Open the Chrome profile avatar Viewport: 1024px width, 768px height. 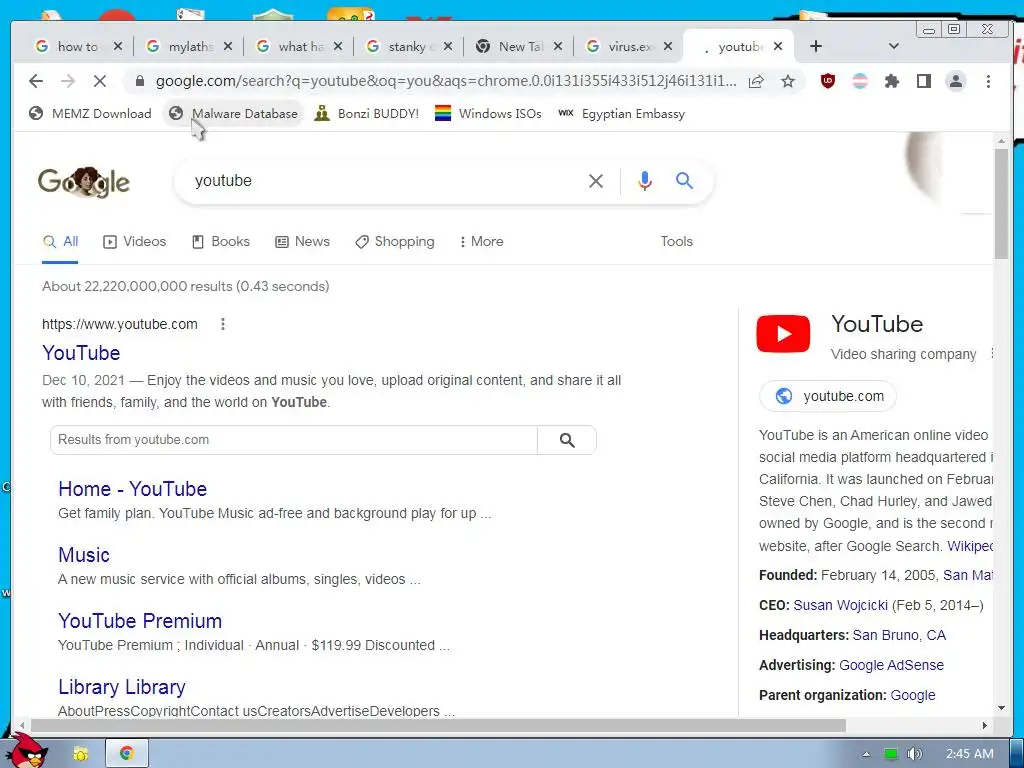(955, 81)
